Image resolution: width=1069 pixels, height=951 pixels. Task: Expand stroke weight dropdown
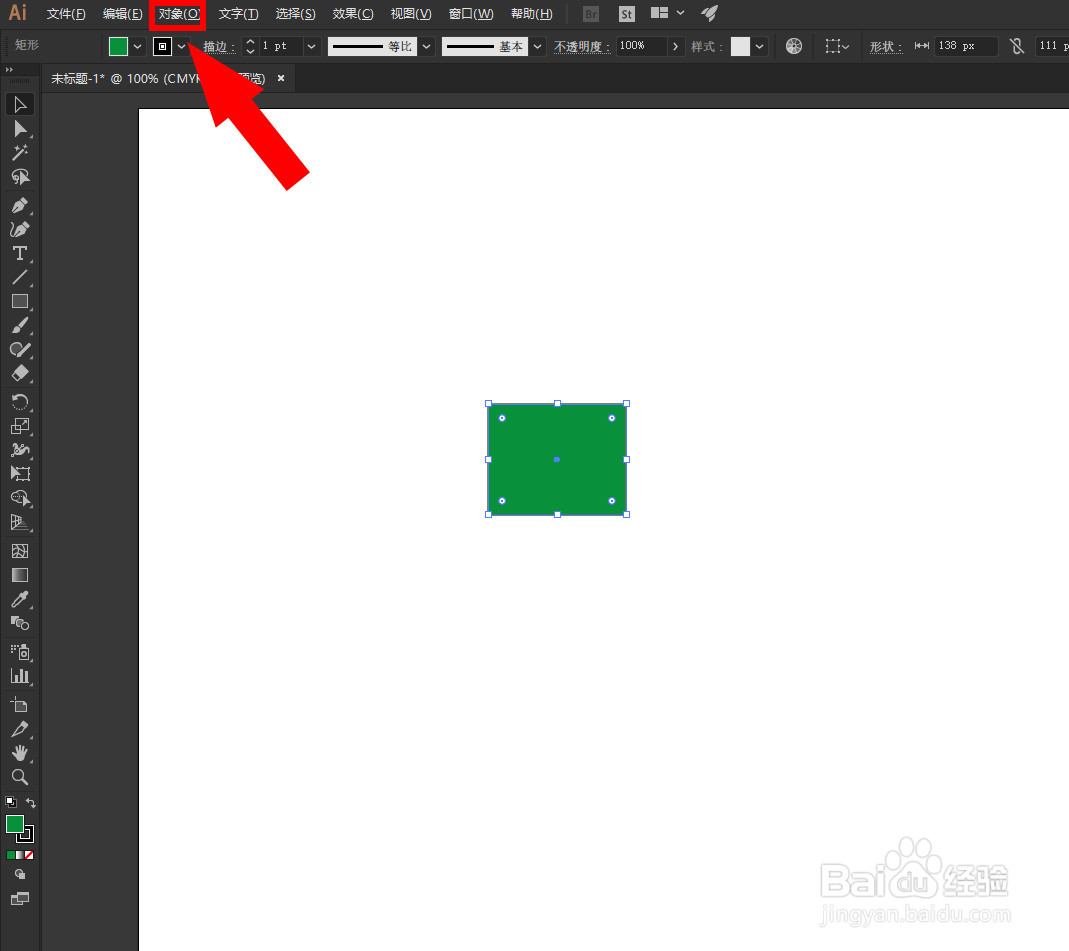pos(312,46)
